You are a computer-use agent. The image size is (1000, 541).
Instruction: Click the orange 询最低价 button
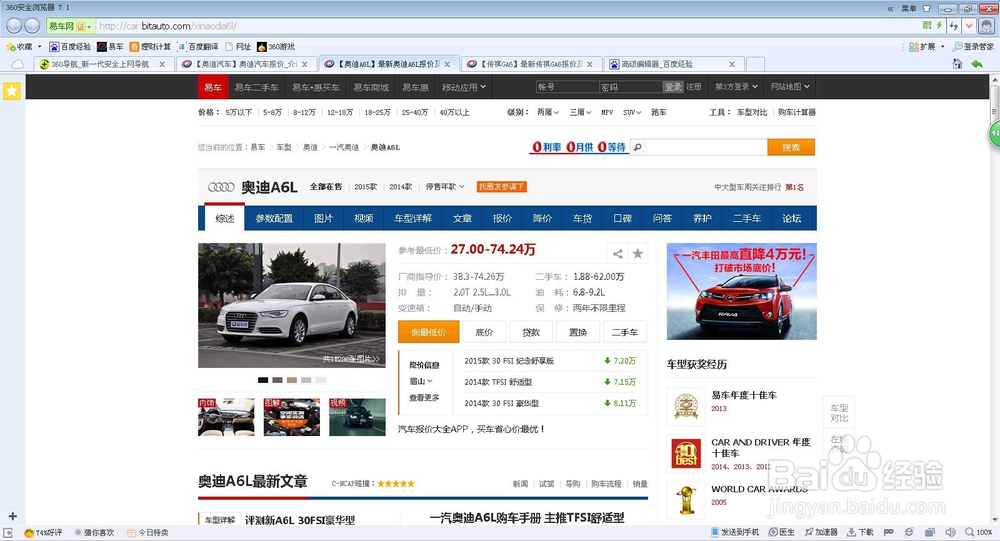[429, 332]
